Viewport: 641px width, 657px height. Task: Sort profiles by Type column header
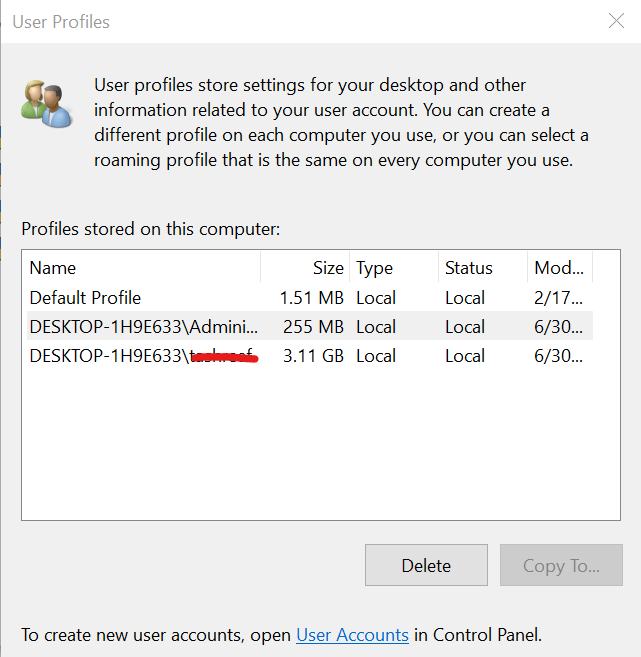pyautogui.click(x=394, y=268)
